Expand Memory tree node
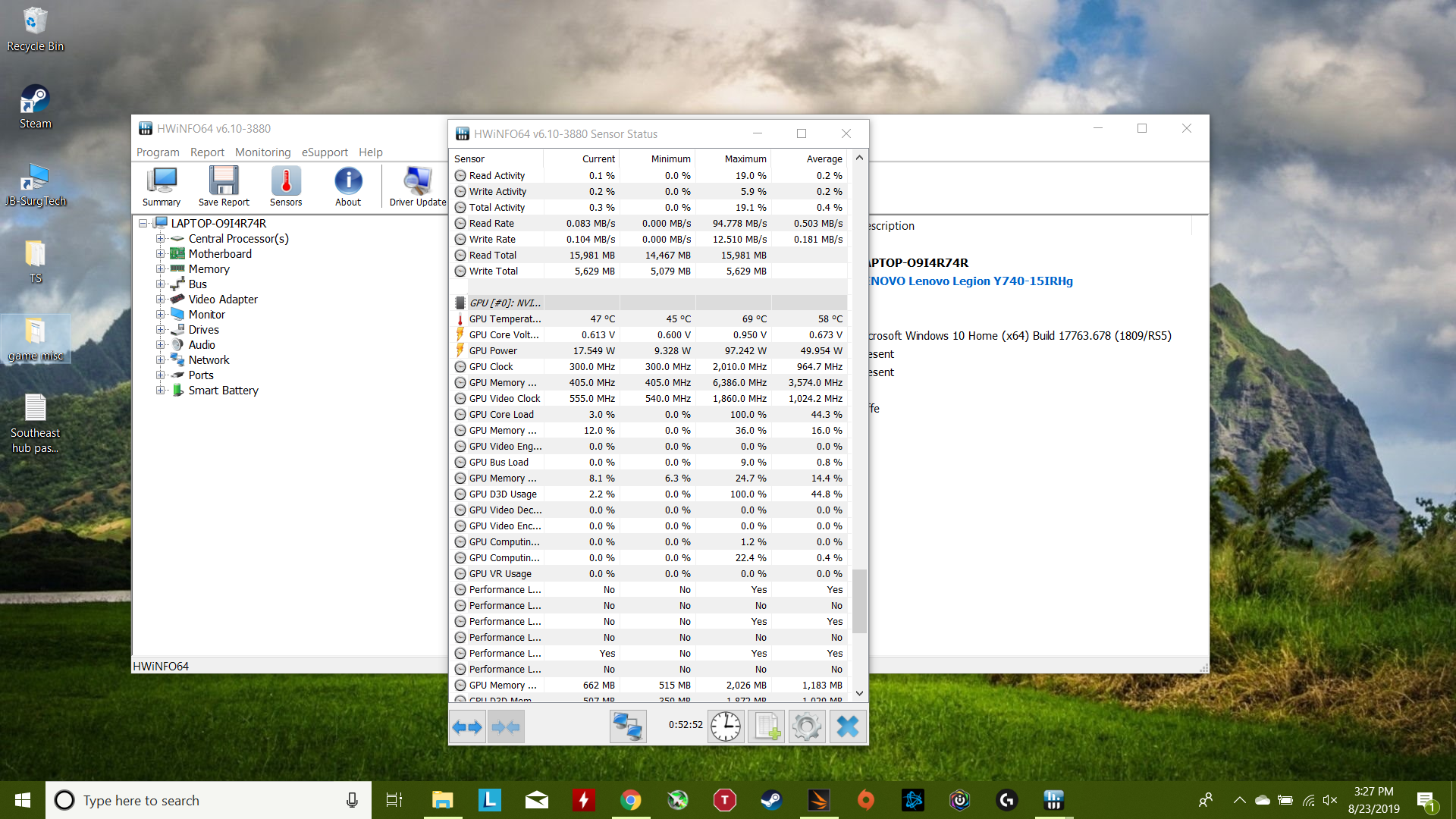 160,268
